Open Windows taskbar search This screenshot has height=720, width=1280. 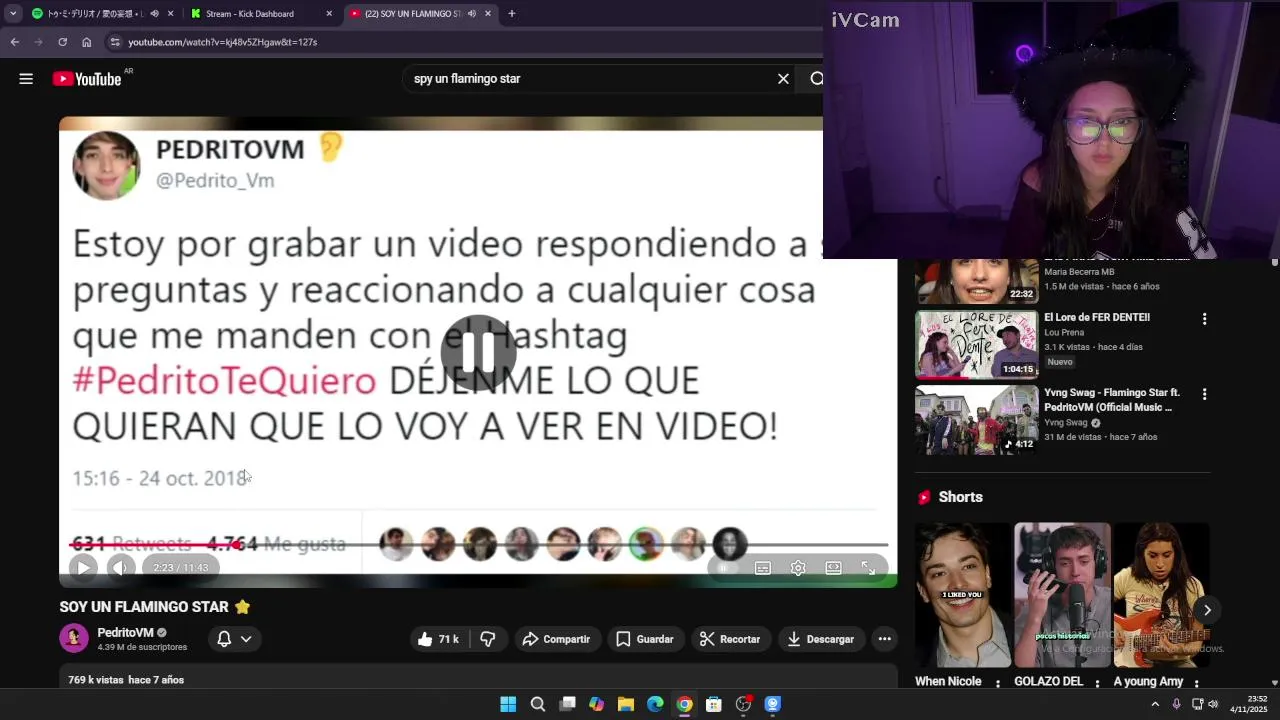click(537, 704)
